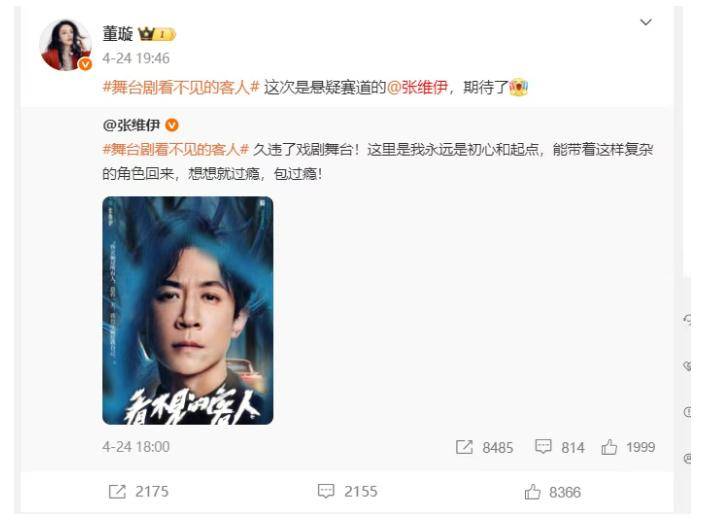The width and height of the screenshot is (718, 520).
Task: Expand the post options chevron
Action: click(646, 22)
